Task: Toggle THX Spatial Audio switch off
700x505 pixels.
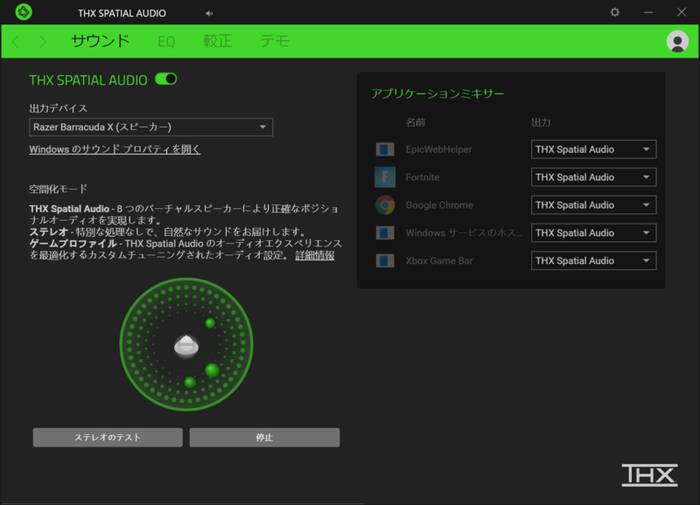Action: 166,79
